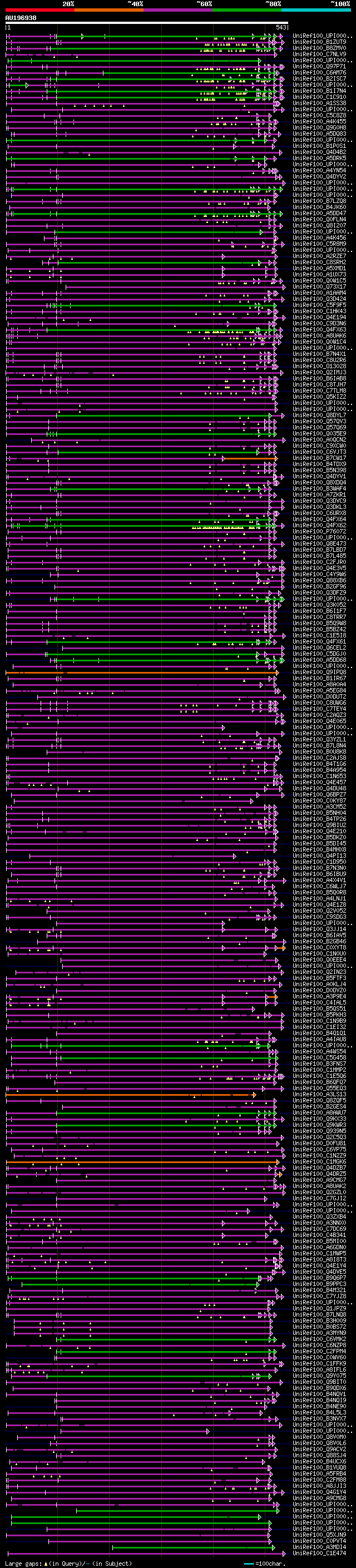This screenshot has height=1568, width=356.
Task: Open the UniRef100_B3NVX7 entry
Action: point(319,1418)
